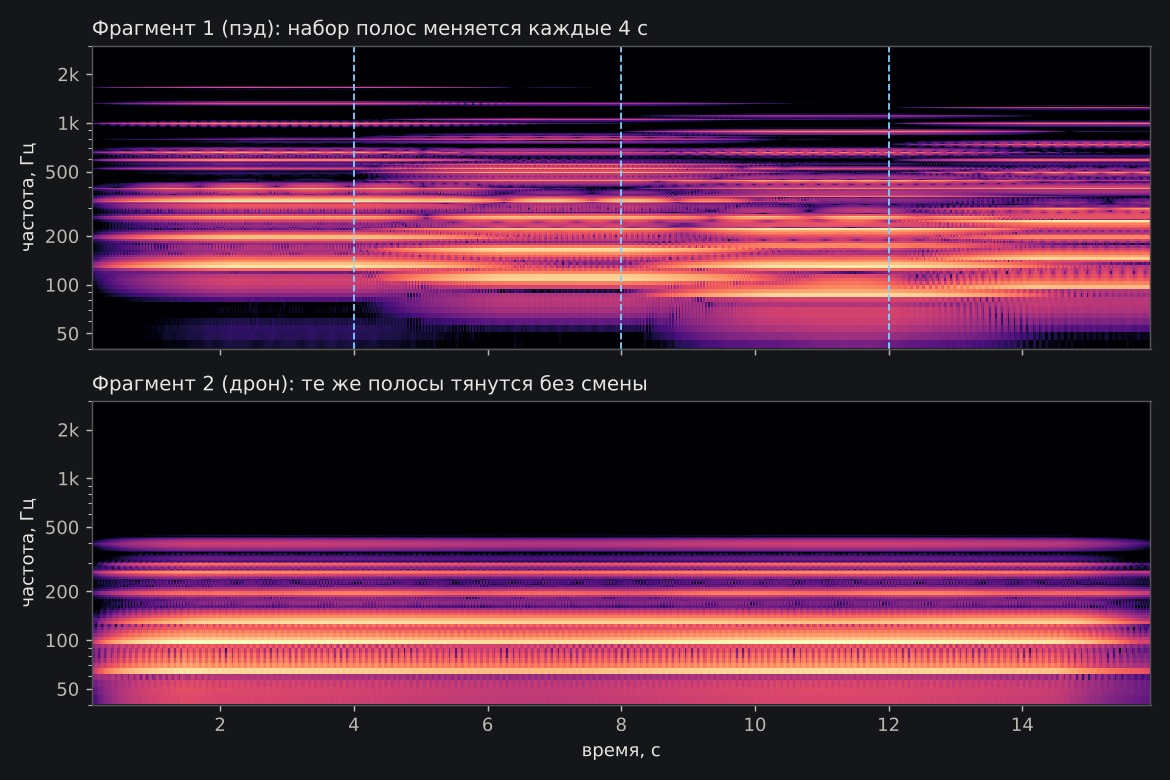Click the "1k" frequency tick of Фрагмент 1

(69, 124)
